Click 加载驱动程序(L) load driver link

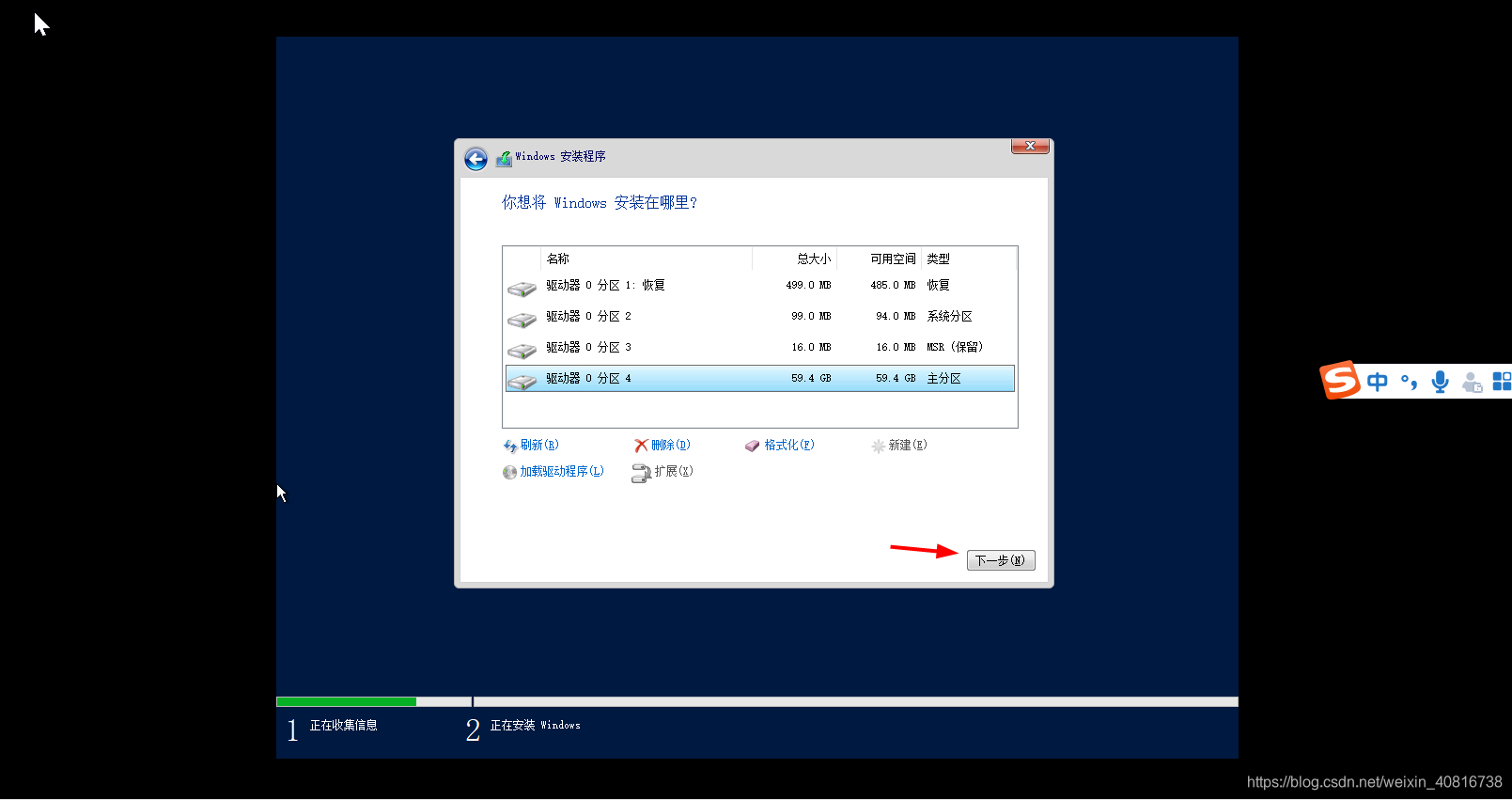coord(562,472)
